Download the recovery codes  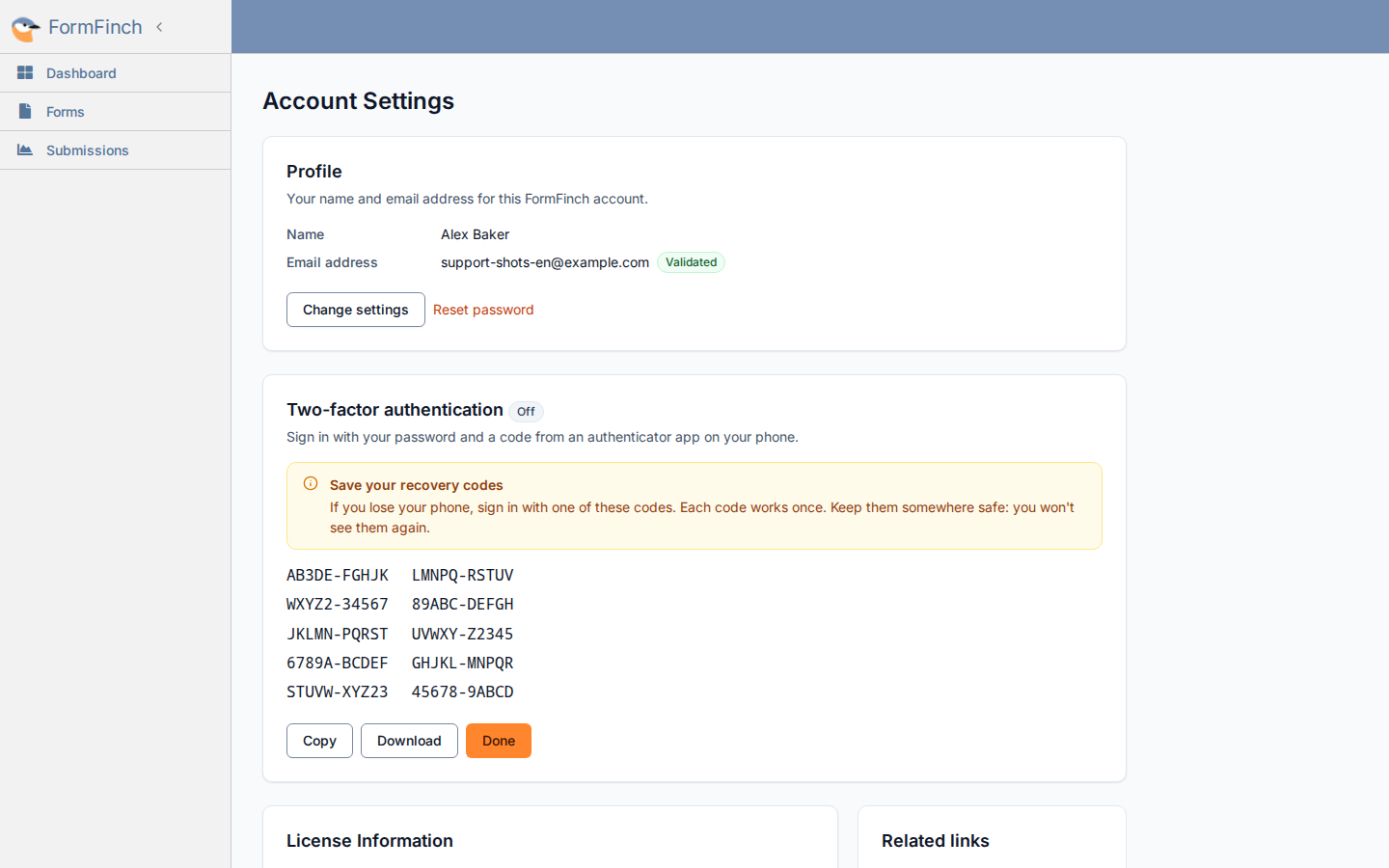[409, 741]
